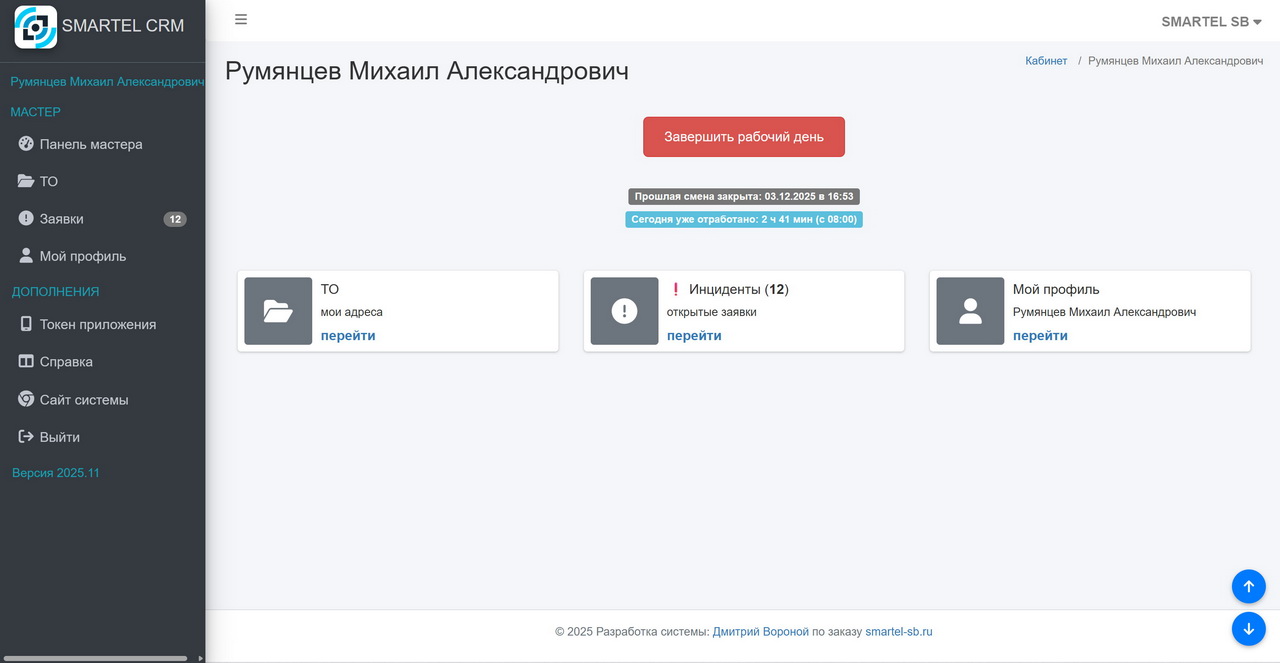Screen dimensions: 1280x663
Task: Open the ТО sidebar menu item
Action: tap(48, 181)
